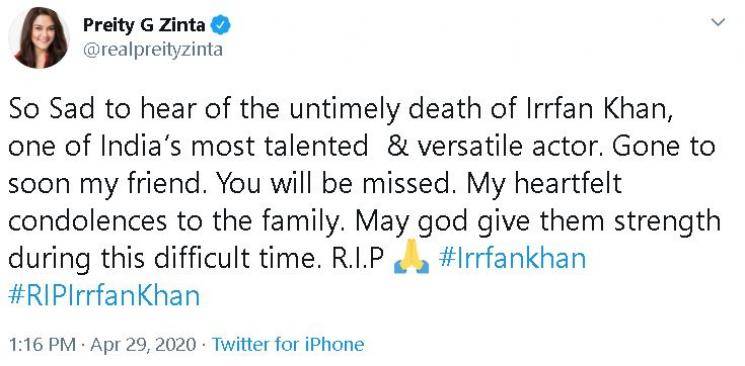Open the Preity G Zinta display name

click(144, 25)
